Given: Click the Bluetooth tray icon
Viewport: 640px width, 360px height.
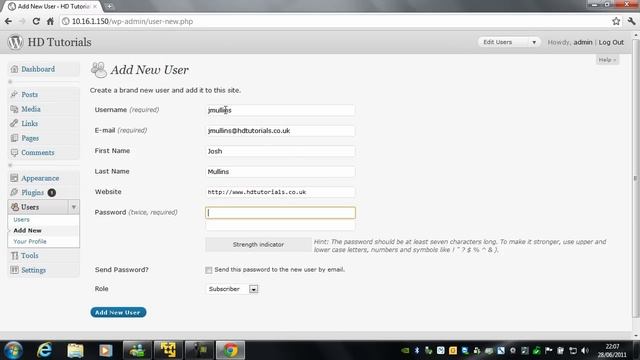Looking at the screenshot, I should pyautogui.click(x=417, y=351).
